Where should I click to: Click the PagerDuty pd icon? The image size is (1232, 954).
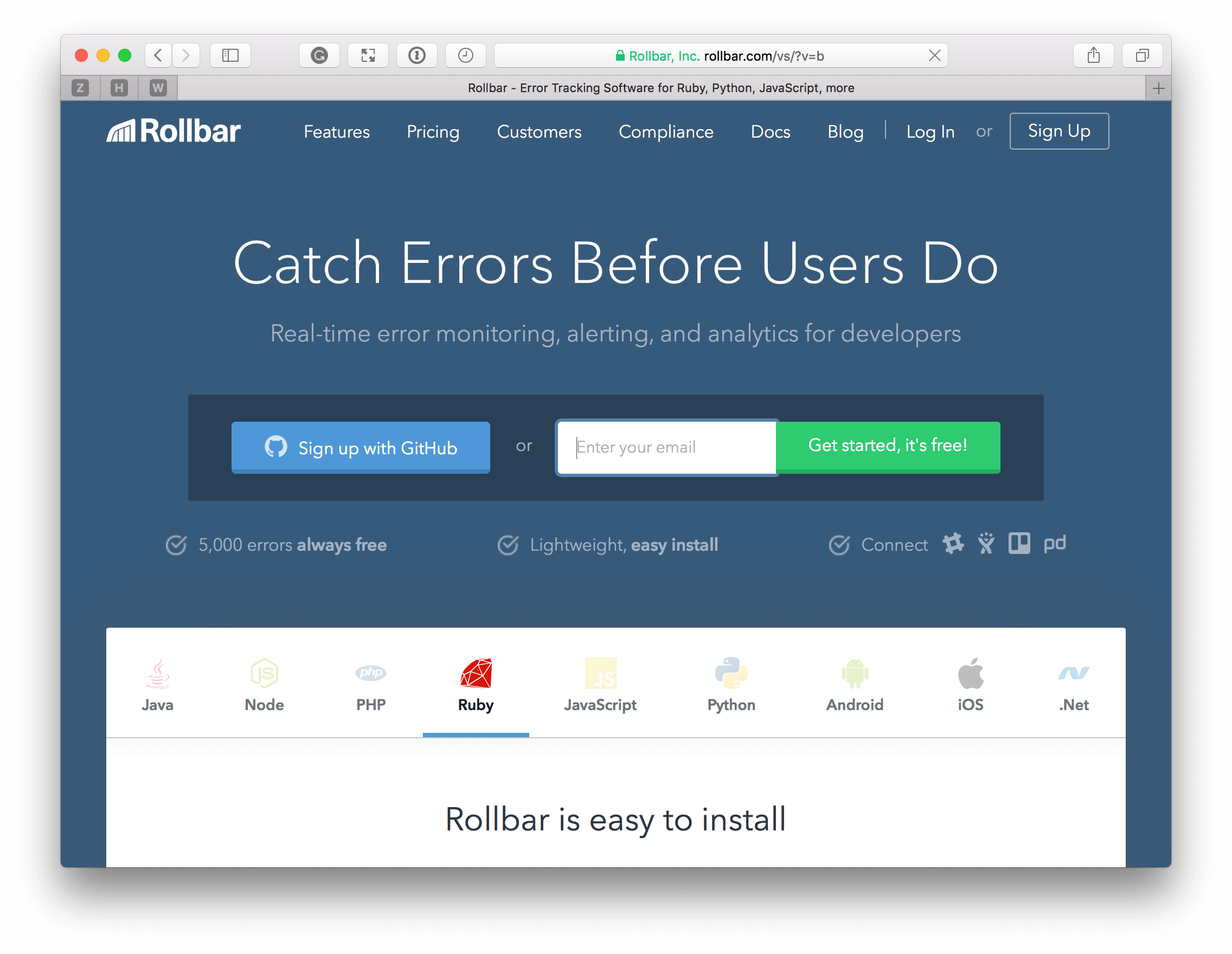pyautogui.click(x=1054, y=544)
